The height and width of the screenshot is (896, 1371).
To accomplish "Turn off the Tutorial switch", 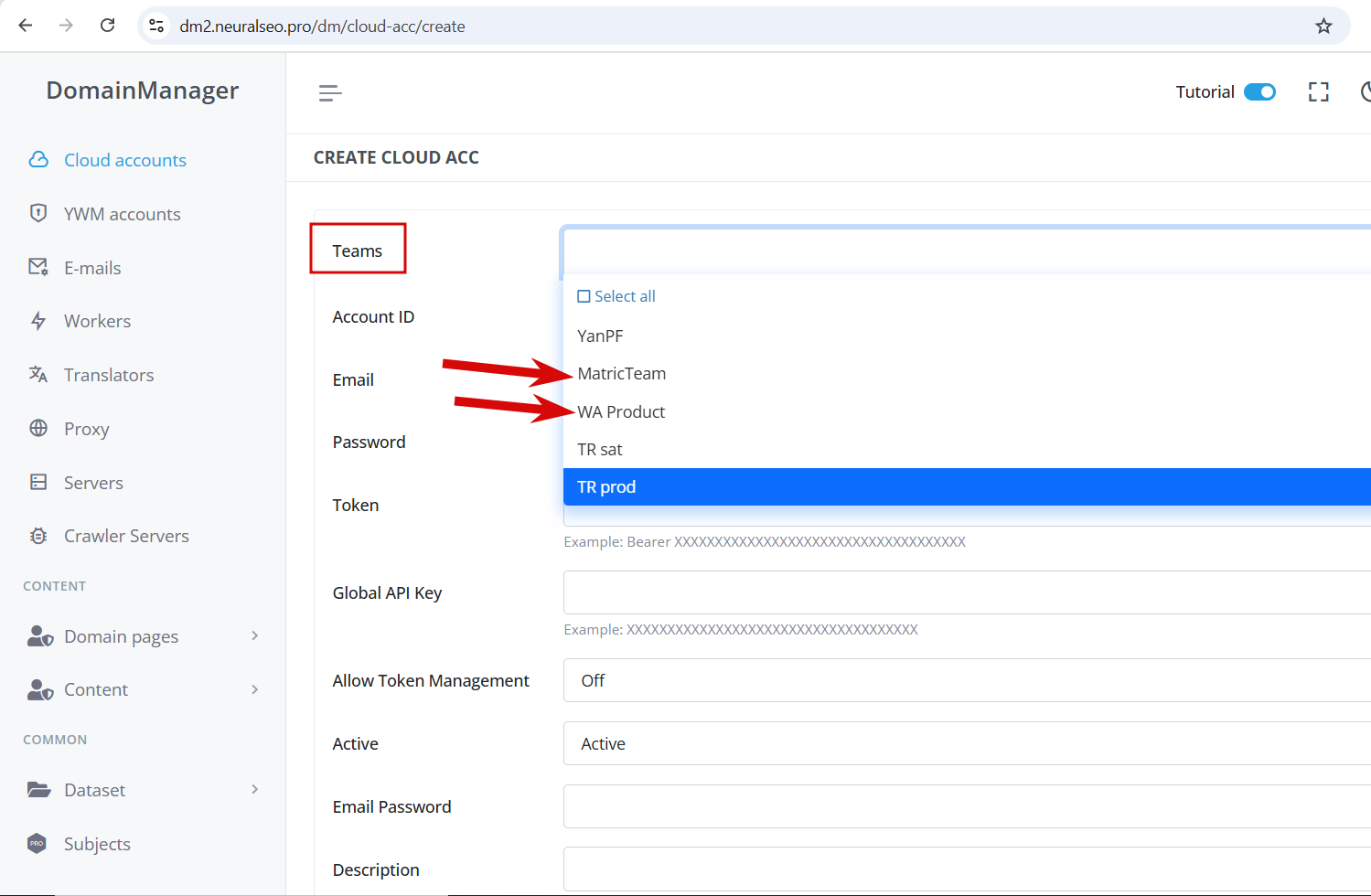I will [x=1259, y=91].
